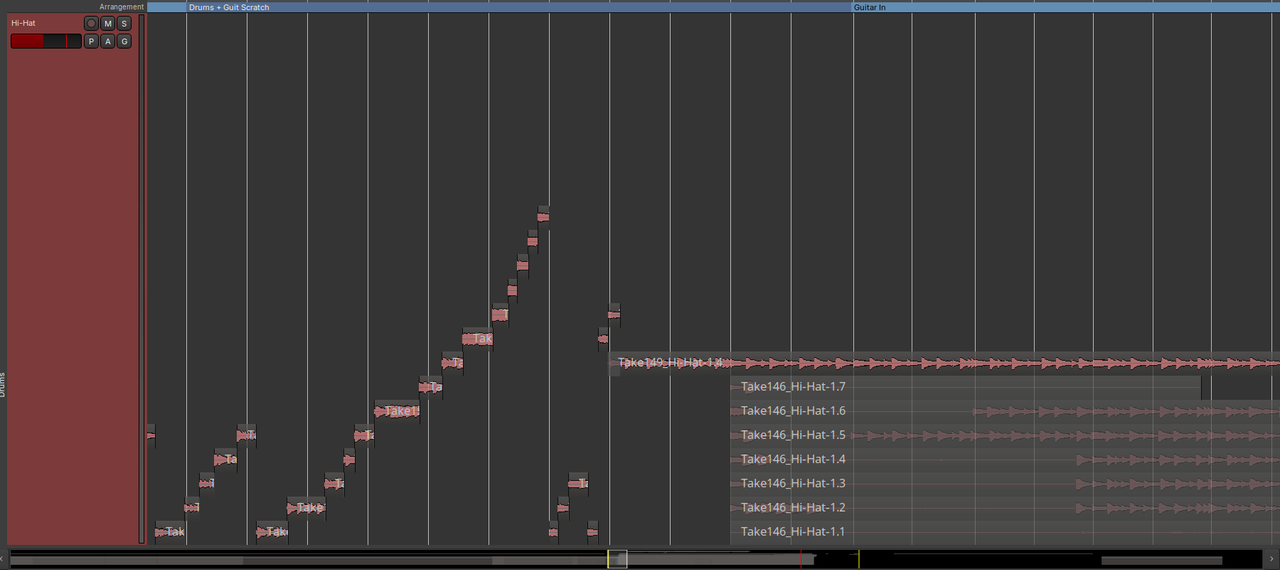Click the Arrangement ruler label
The image size is (1280, 570).
point(121,7)
